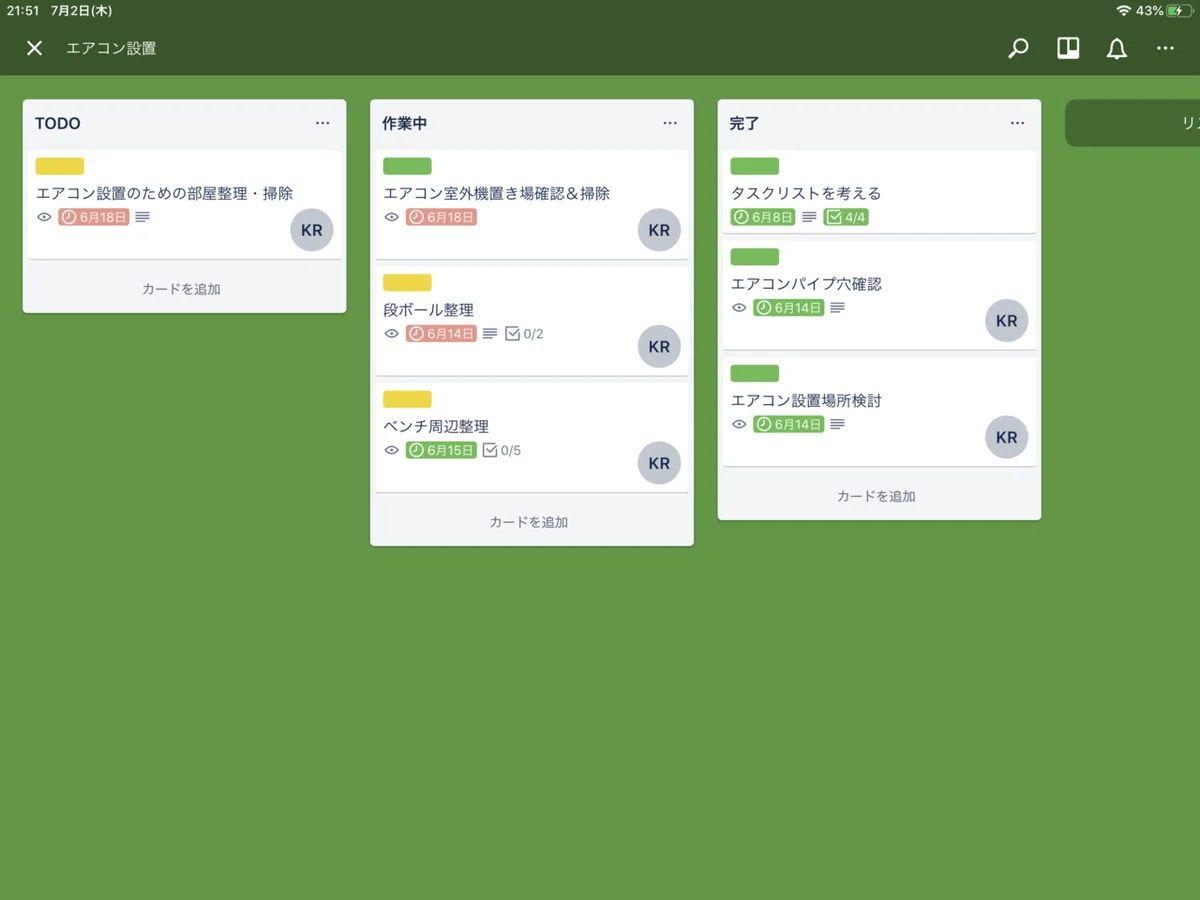Toggle watch eye on エアコンパイプ穴確認 card
The width and height of the screenshot is (1200, 900).
click(x=739, y=308)
